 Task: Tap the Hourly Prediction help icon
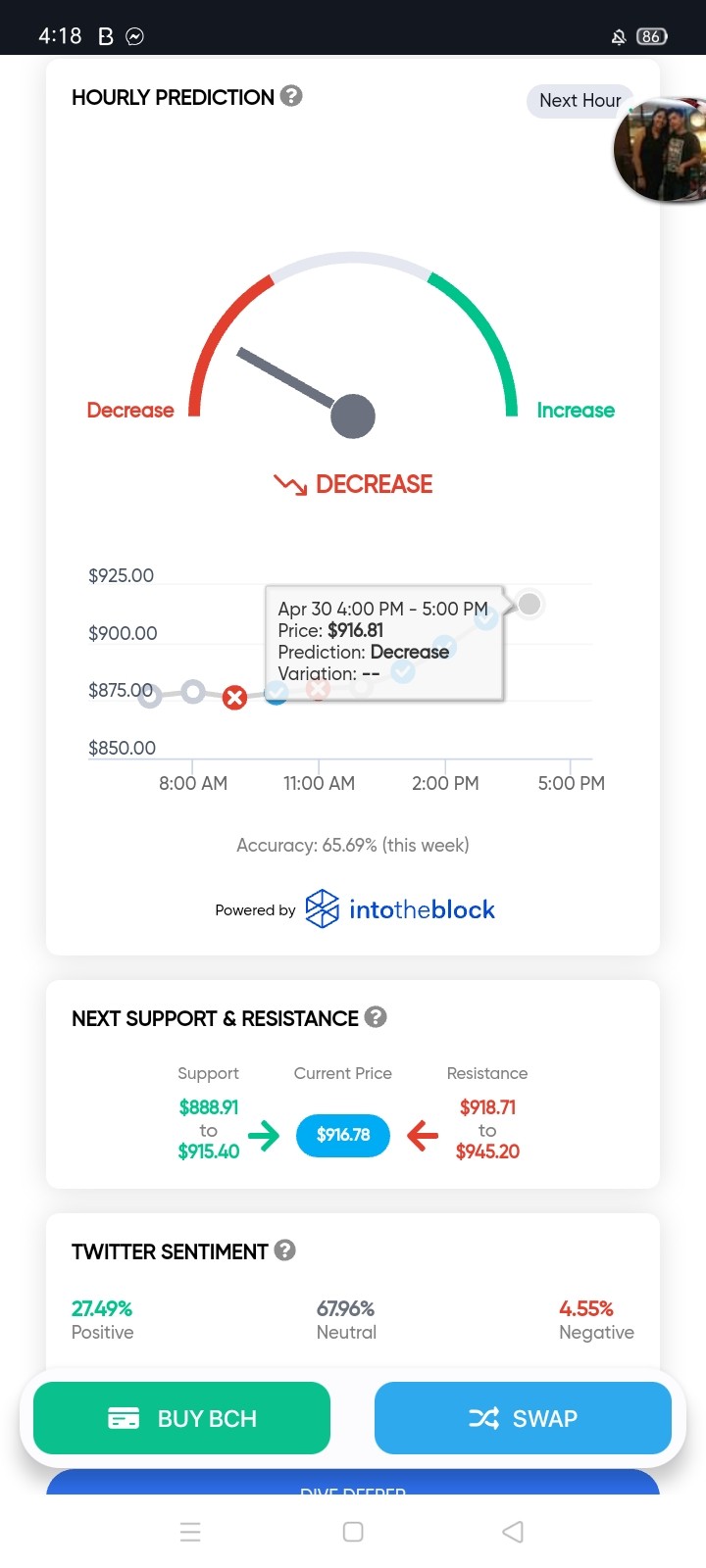291,96
